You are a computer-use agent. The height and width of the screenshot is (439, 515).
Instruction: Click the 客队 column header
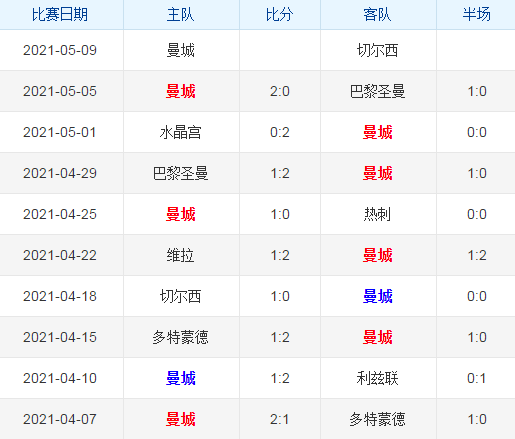(x=378, y=15)
